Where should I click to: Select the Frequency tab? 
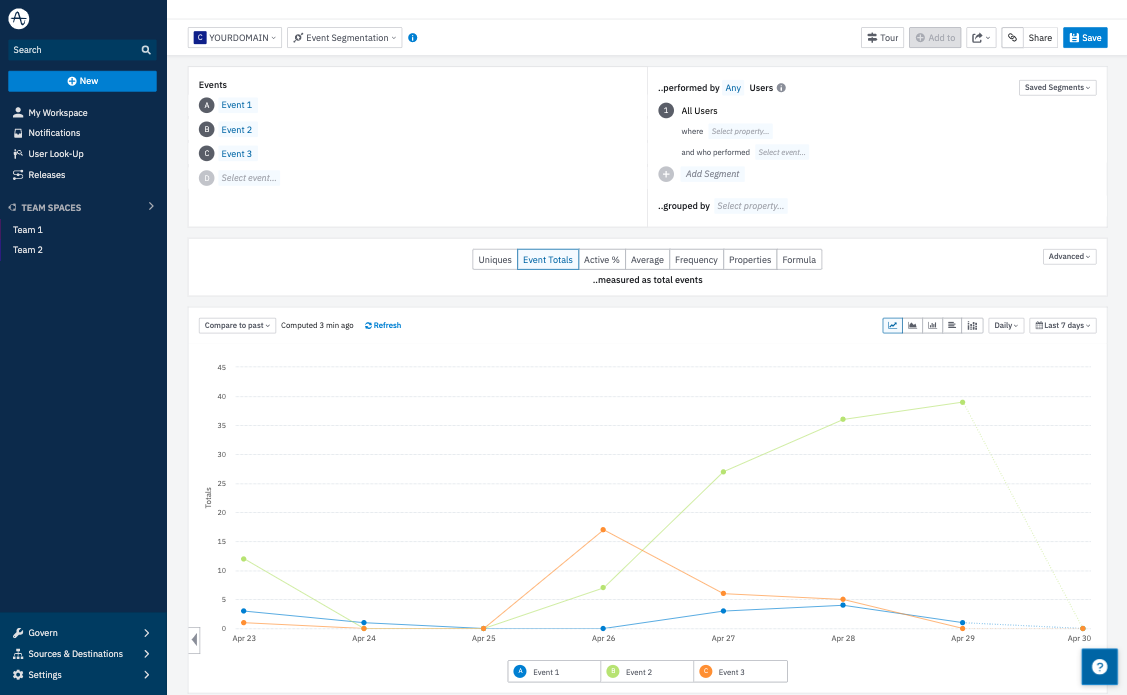696,259
